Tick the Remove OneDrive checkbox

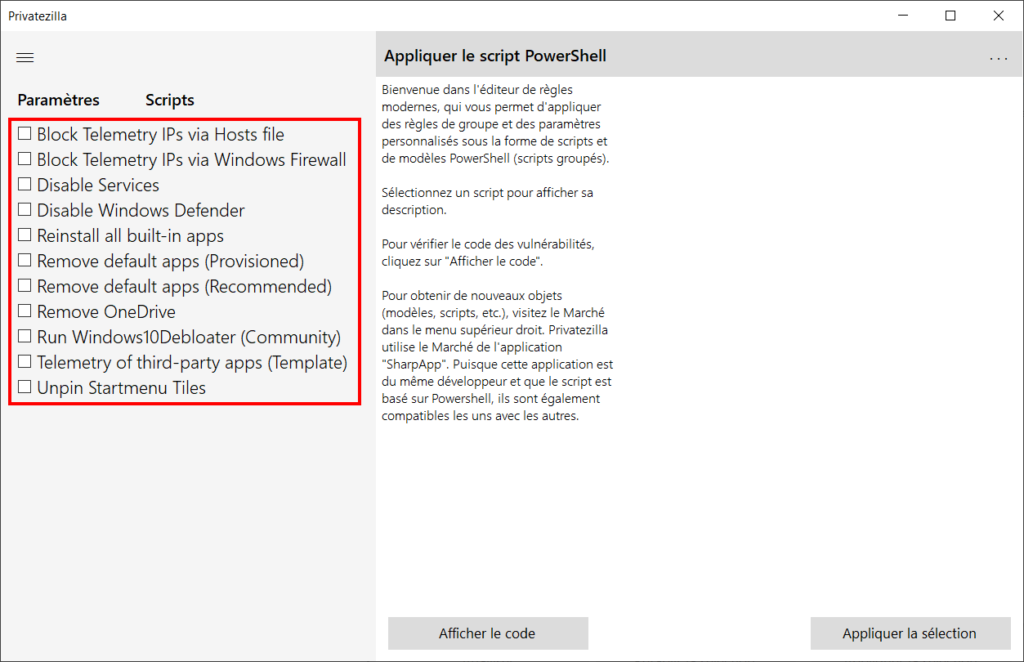click(25, 311)
